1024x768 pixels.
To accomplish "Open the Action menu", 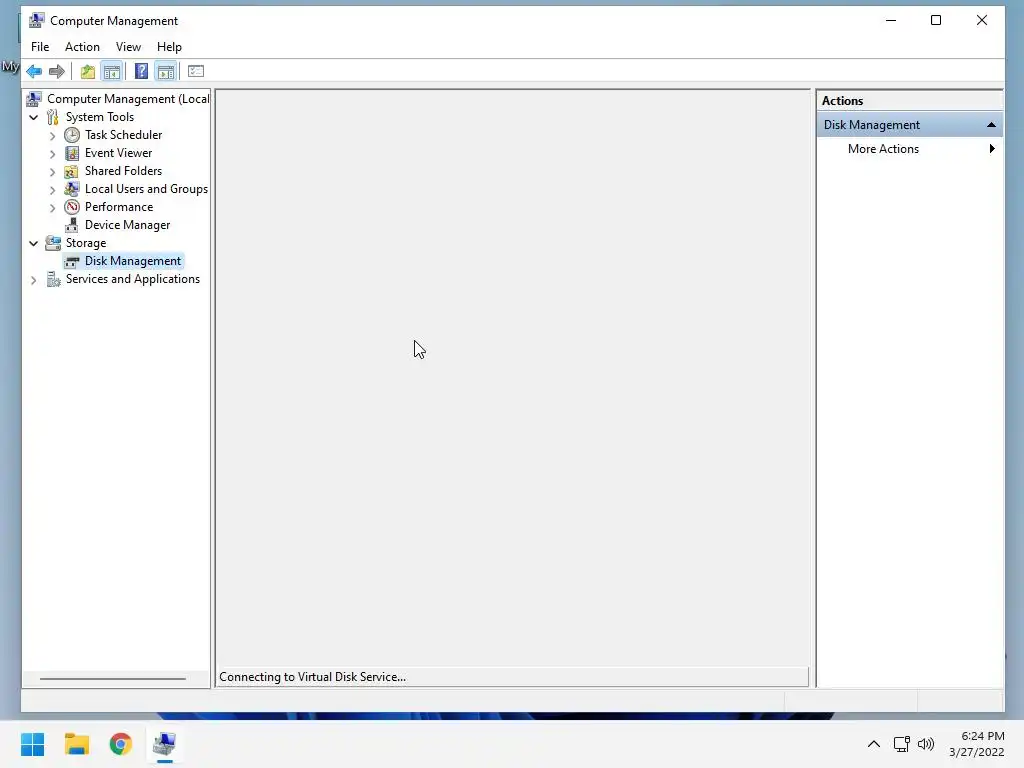I will click(82, 47).
